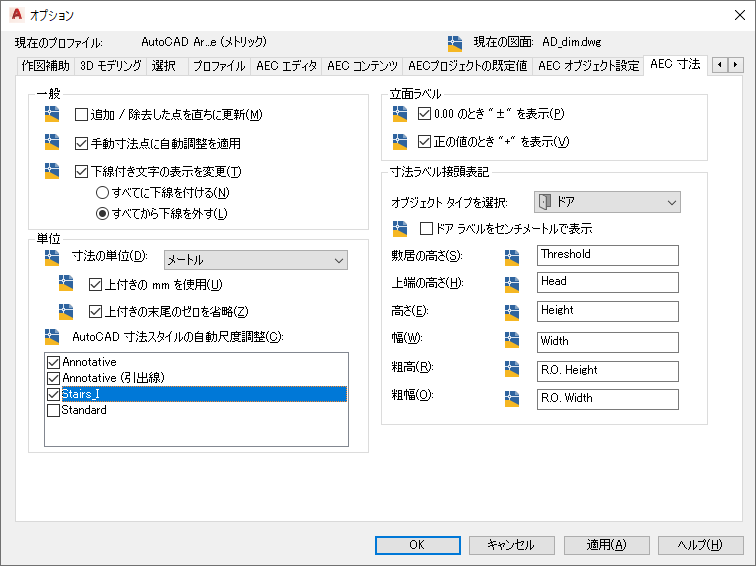Click the Threshold input field

coord(608,255)
